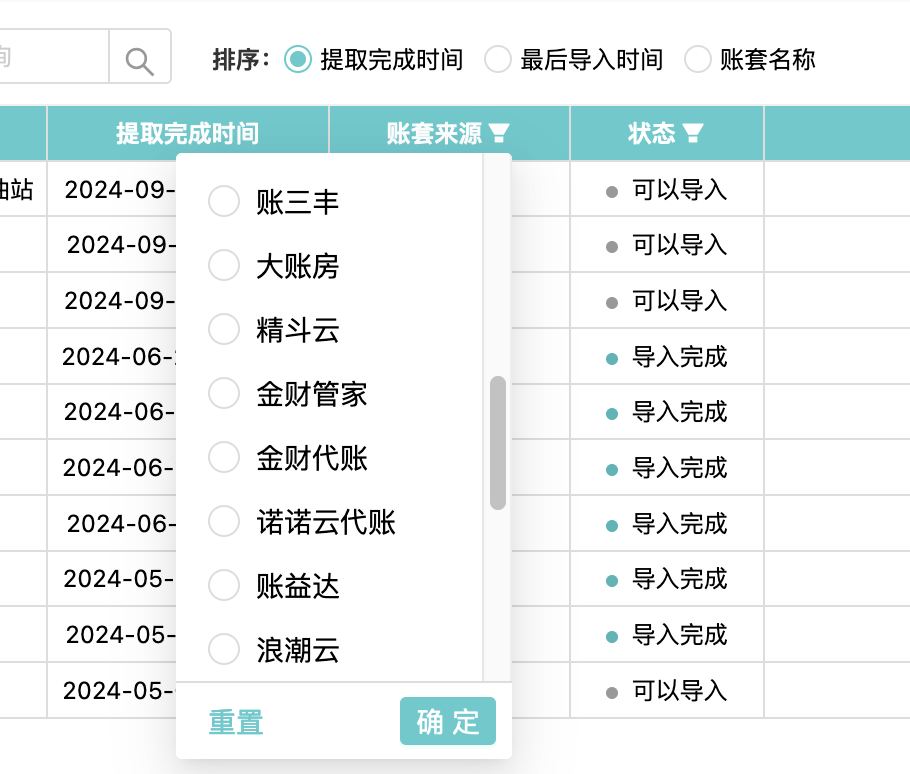Click the 排序: label text
Screen dimensions: 910x774
(x=241, y=59)
